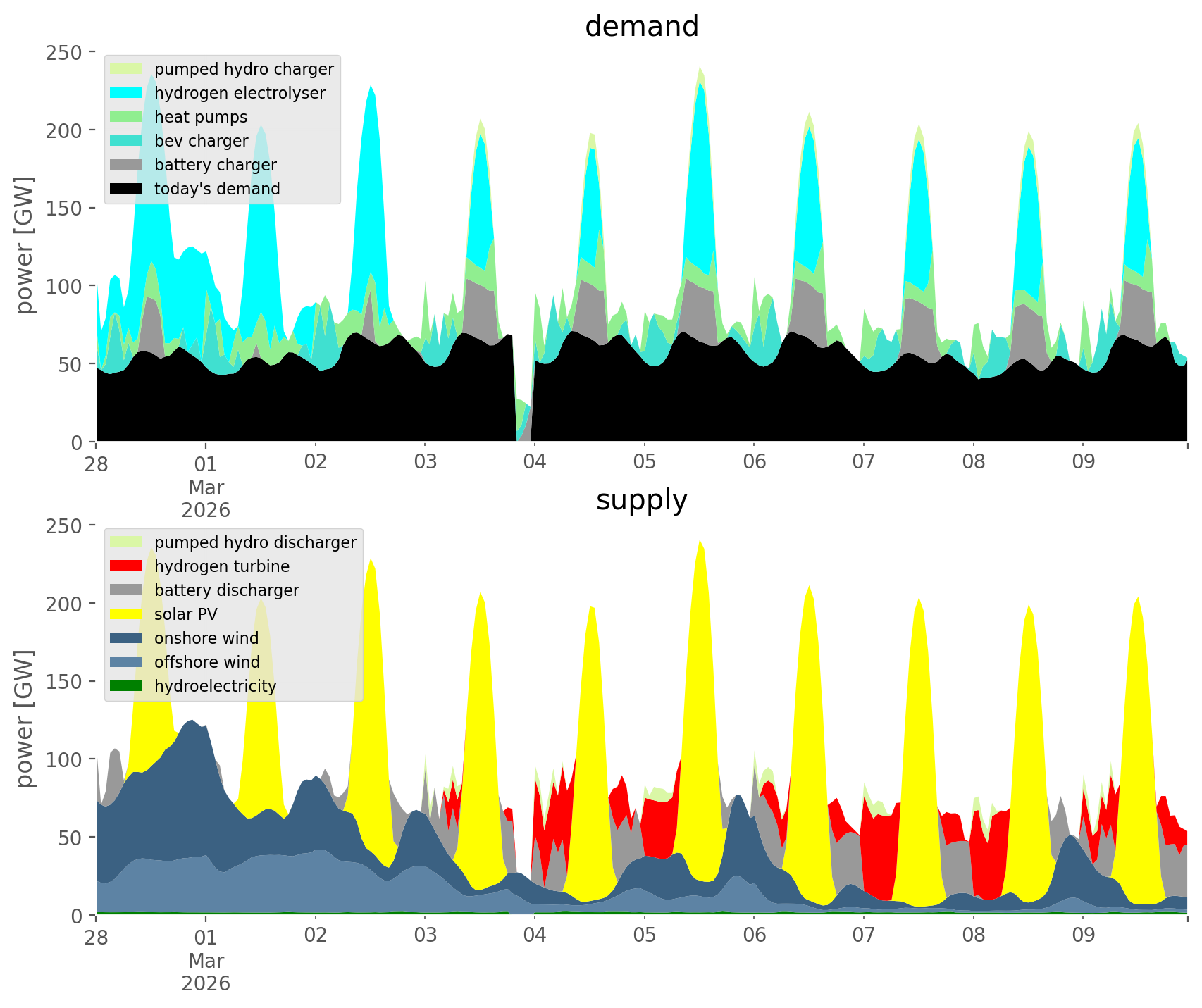
Task: Click the heat pumps legend color swatch
Action: click(x=127, y=117)
